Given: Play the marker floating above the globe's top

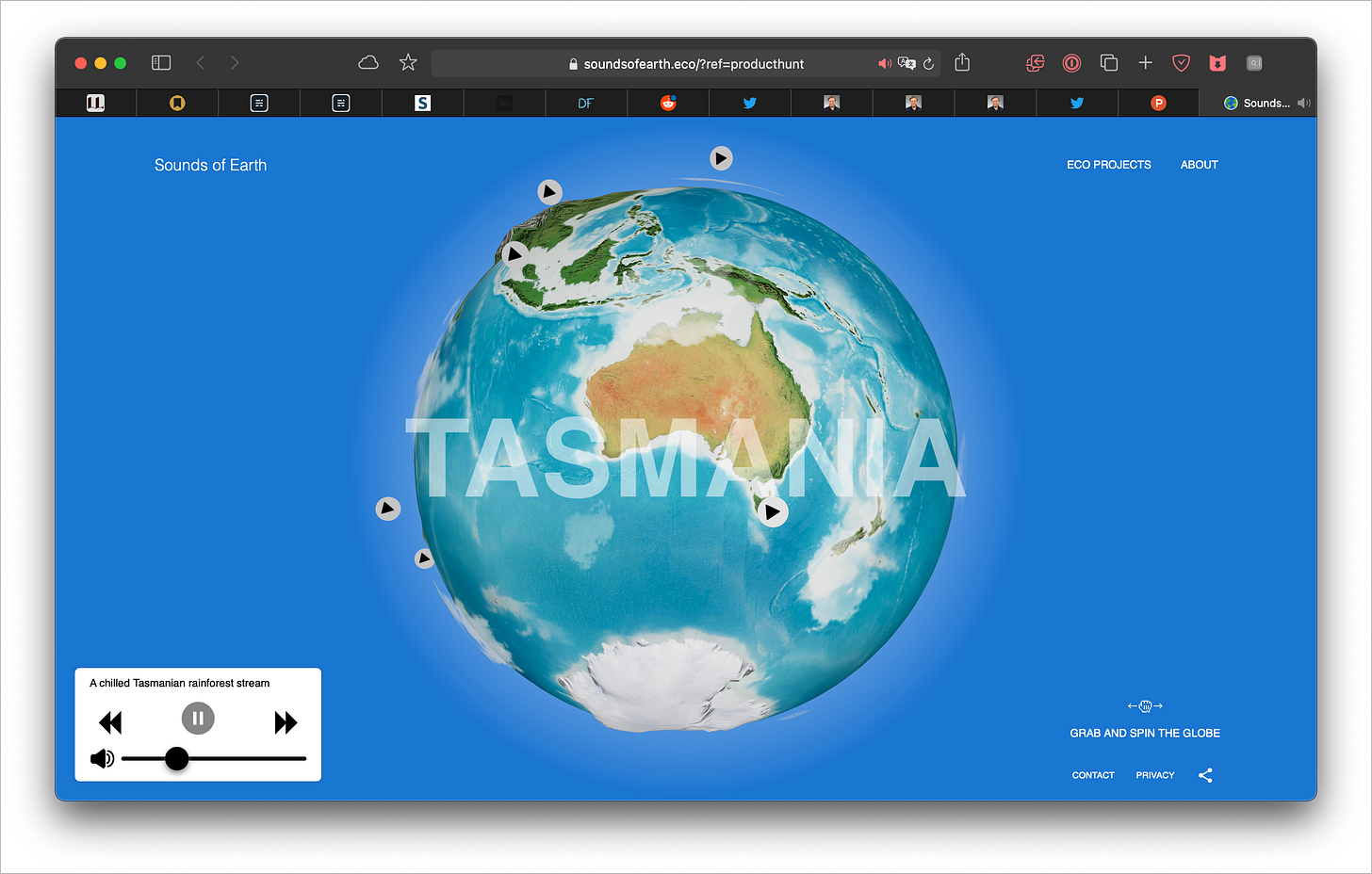Looking at the screenshot, I should pos(721,158).
